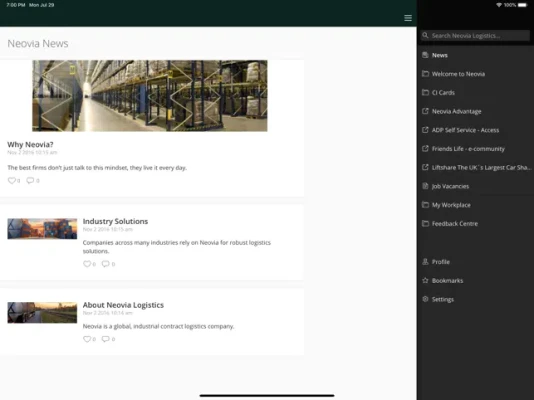Open Settings from the sidebar

tap(443, 299)
